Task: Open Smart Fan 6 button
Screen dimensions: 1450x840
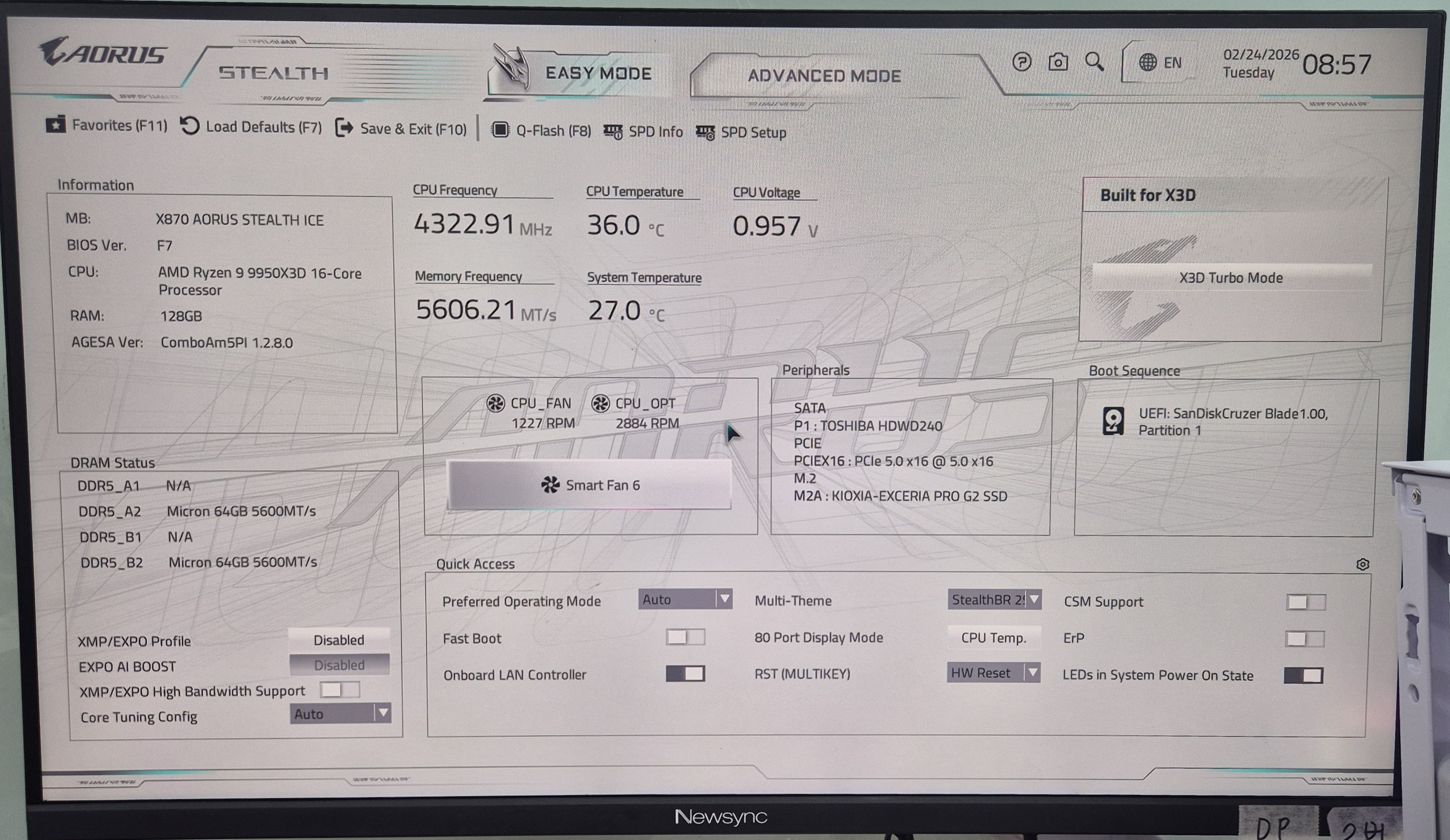Action: pos(590,485)
